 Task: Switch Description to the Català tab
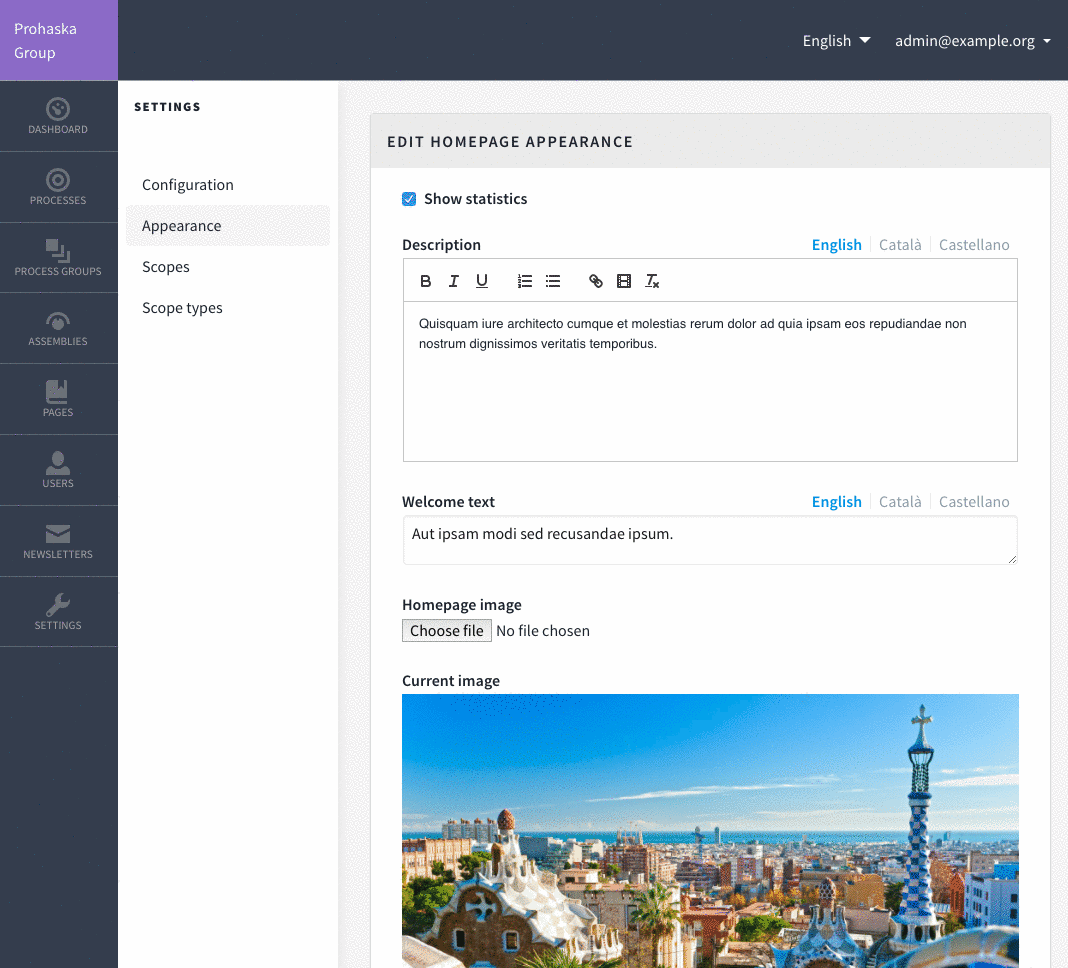pos(900,245)
